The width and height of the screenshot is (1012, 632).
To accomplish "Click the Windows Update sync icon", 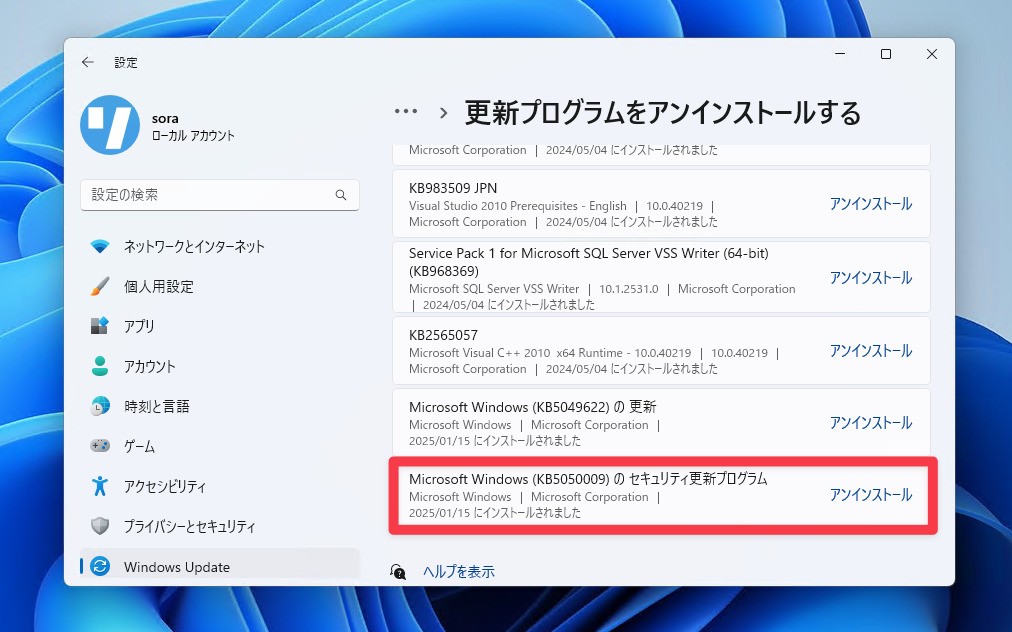I will tap(99, 566).
